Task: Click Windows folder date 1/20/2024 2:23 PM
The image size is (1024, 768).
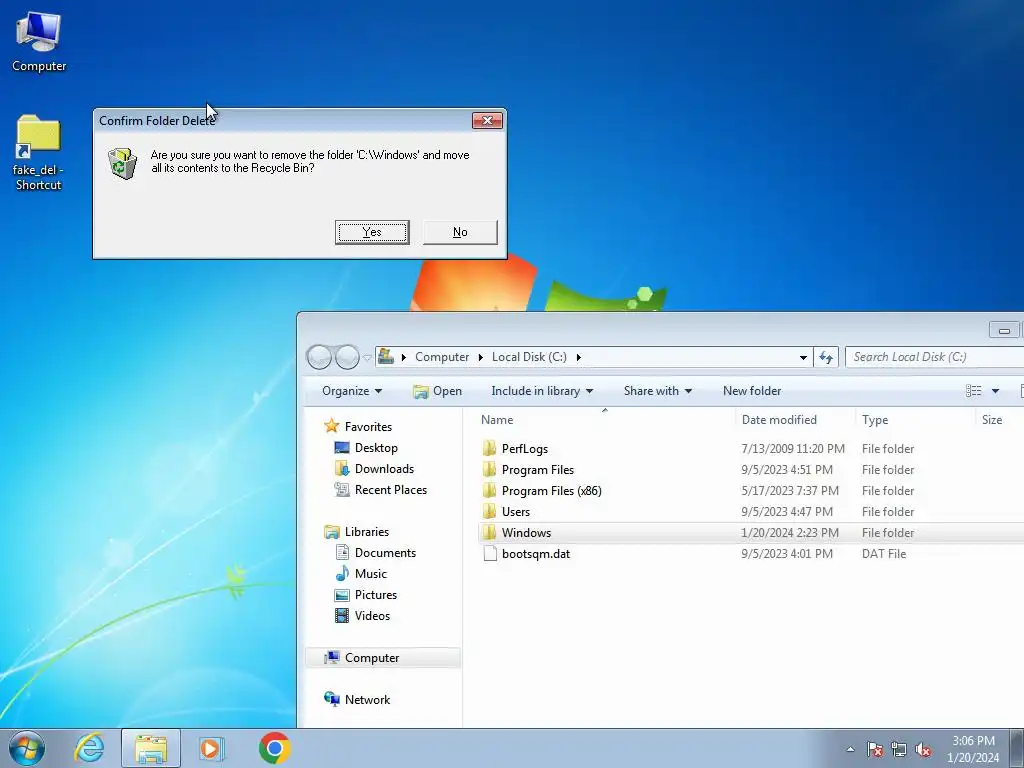Action: click(x=790, y=532)
